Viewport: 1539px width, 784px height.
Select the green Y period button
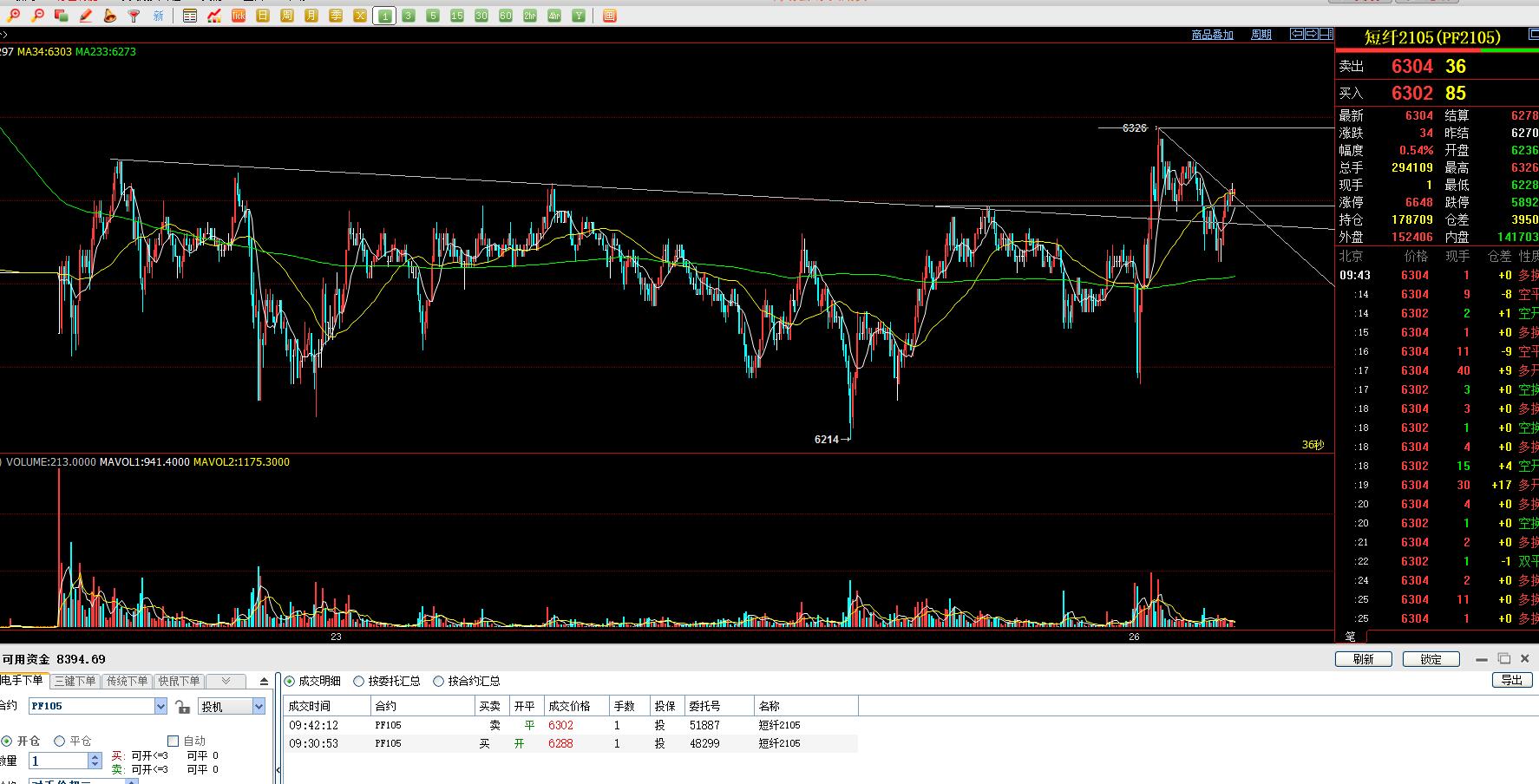(x=579, y=16)
